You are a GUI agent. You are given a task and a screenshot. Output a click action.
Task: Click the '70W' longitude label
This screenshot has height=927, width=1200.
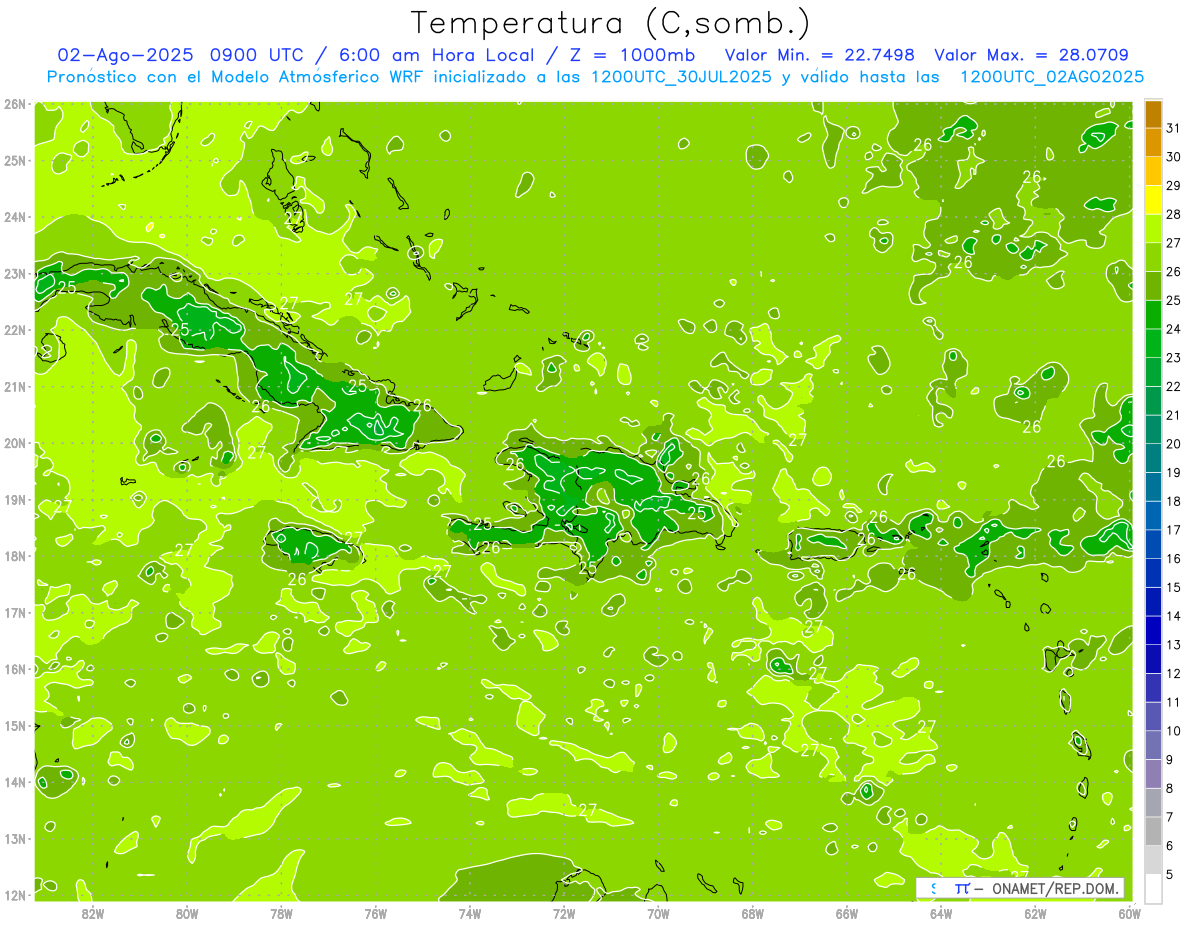[658, 912]
